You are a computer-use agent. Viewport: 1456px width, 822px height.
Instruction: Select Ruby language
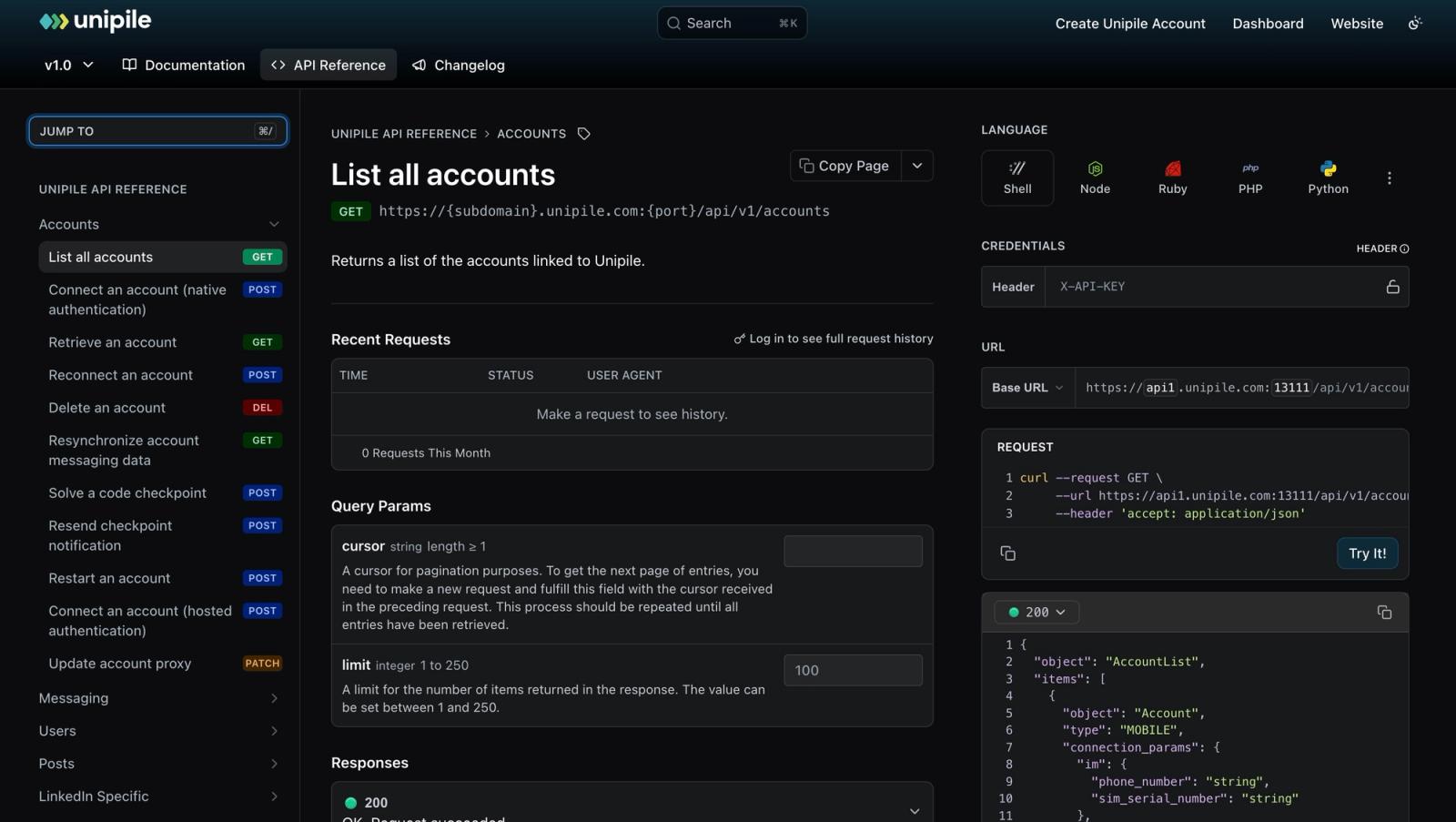[x=1173, y=178]
